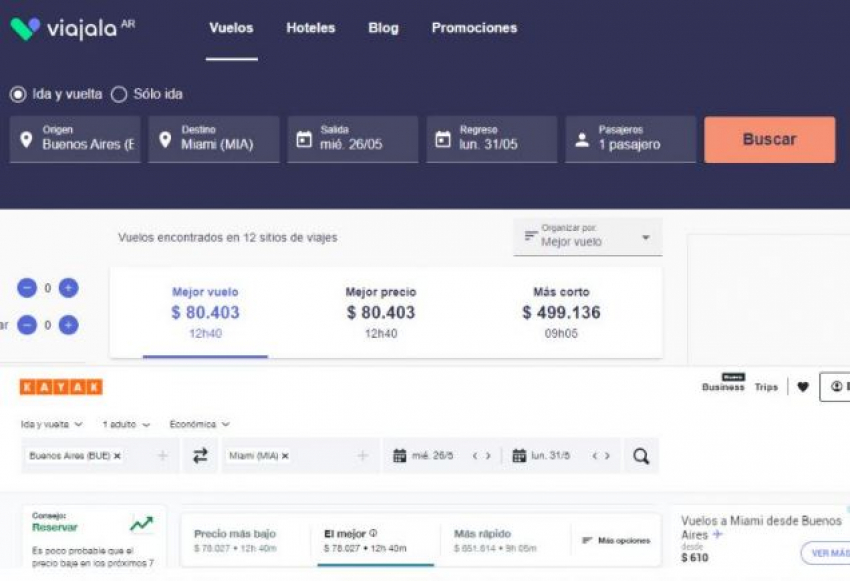Image resolution: width=850 pixels, height=581 pixels.
Task: Open the KAYAK Trips link
Action: tap(766, 387)
